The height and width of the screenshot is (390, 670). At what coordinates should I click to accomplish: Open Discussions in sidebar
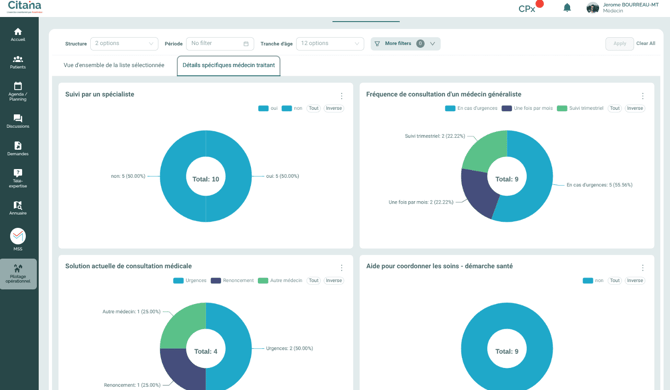[18, 121]
